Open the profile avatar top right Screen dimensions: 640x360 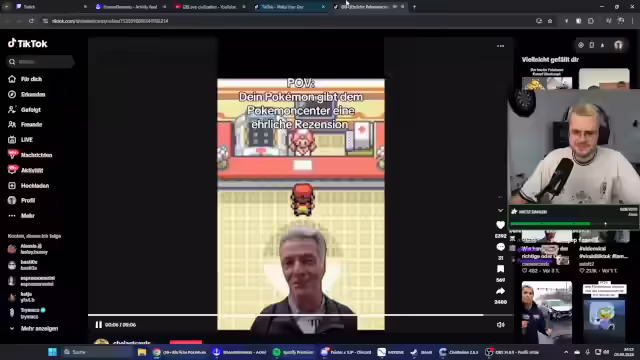(x=619, y=45)
